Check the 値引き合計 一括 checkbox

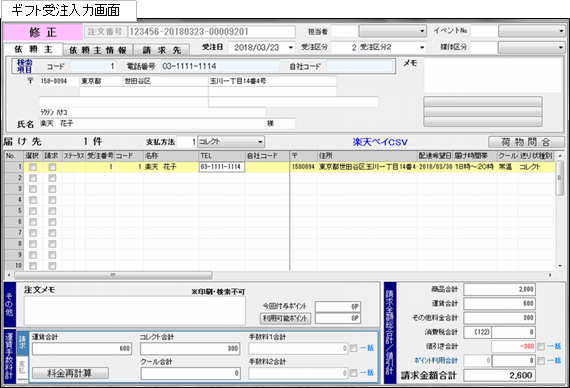541,347
